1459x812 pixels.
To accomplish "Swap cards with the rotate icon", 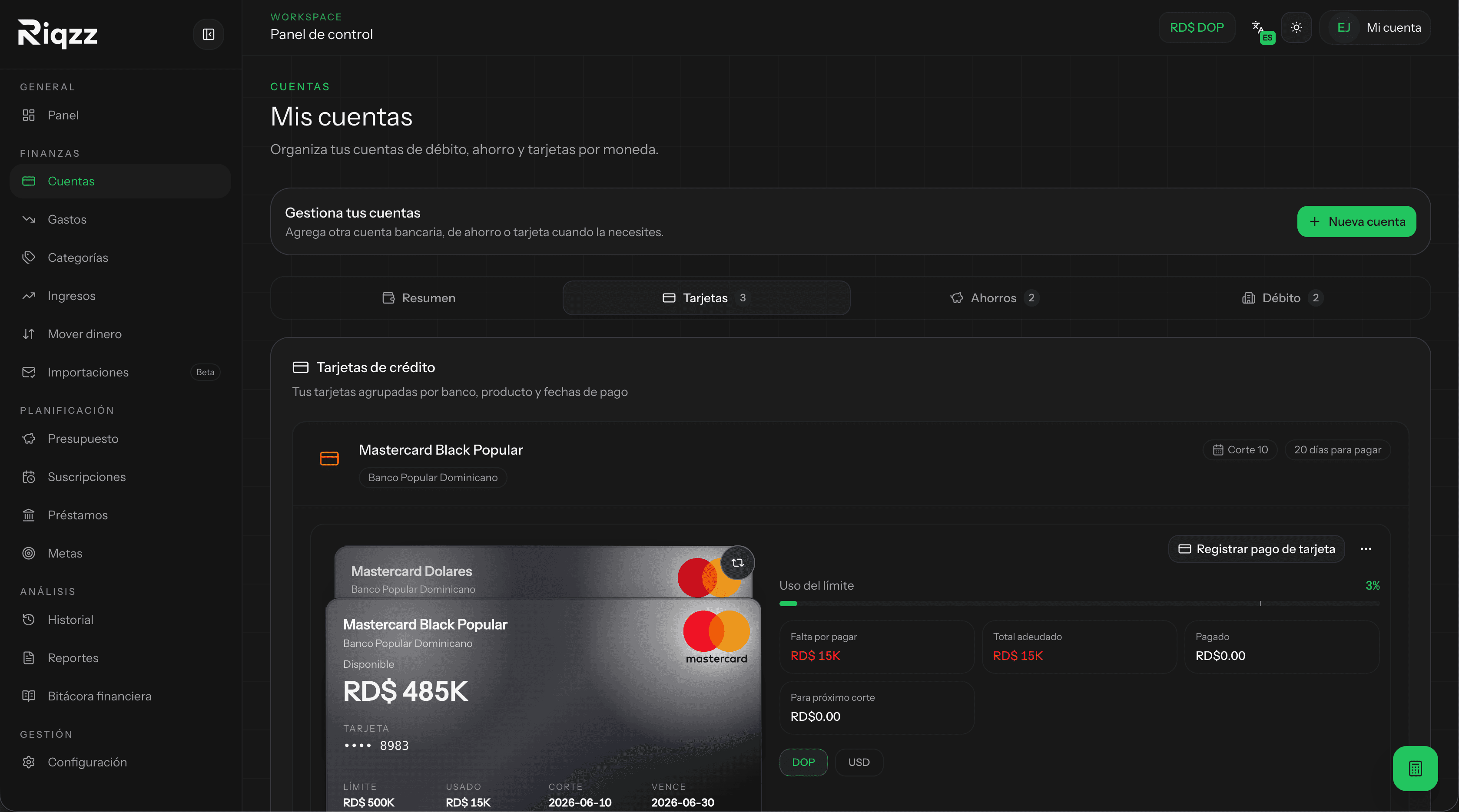I will tap(737, 562).
